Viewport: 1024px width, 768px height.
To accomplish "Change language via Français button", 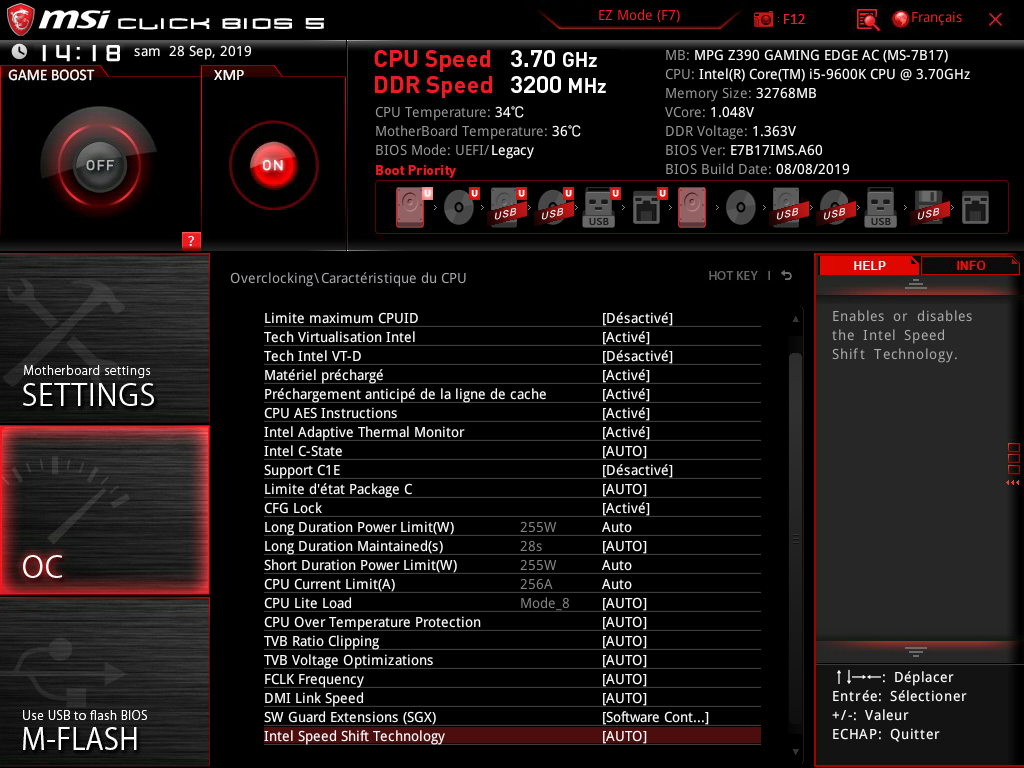I will click(927, 18).
